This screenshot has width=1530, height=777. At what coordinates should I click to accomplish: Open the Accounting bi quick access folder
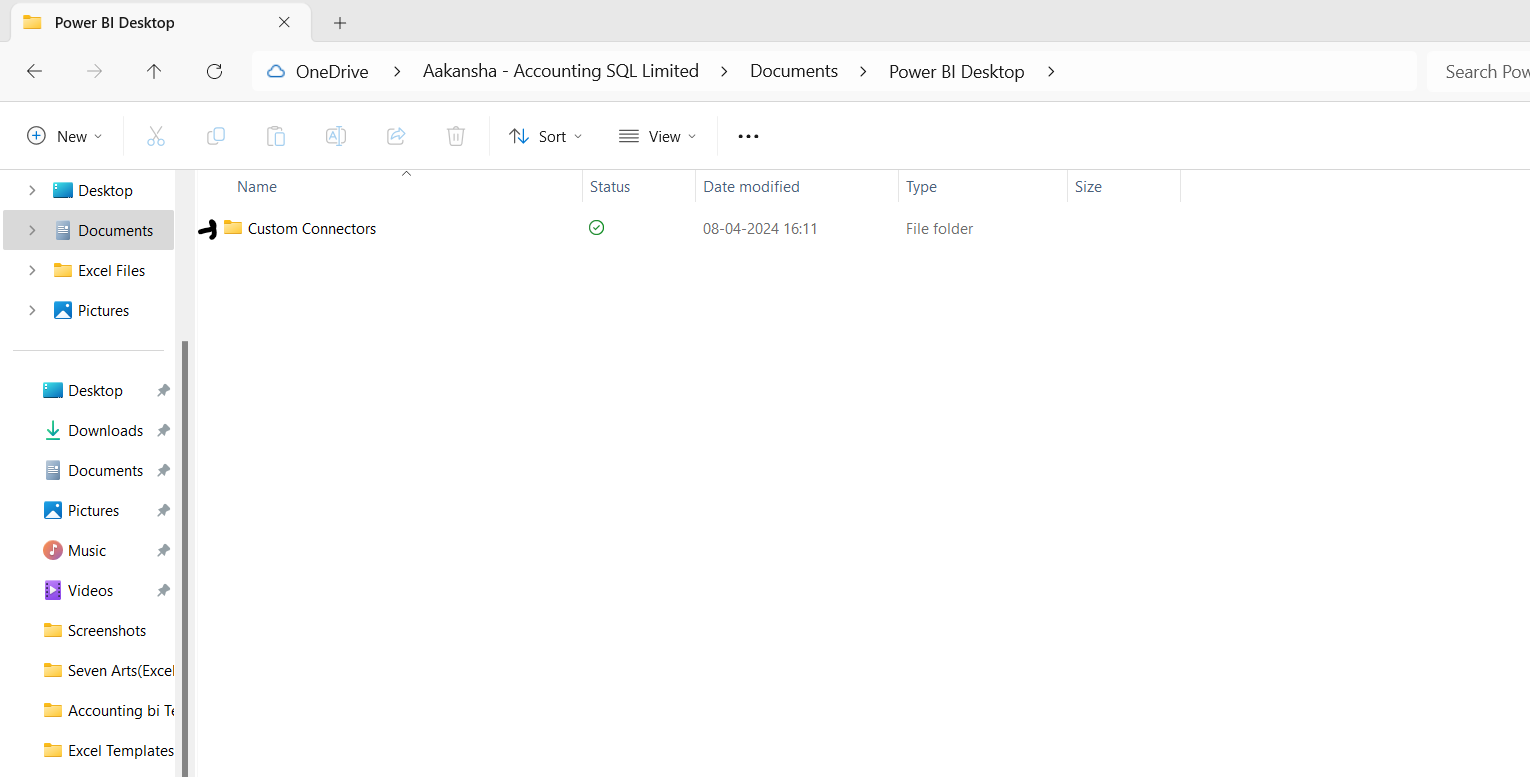point(120,710)
